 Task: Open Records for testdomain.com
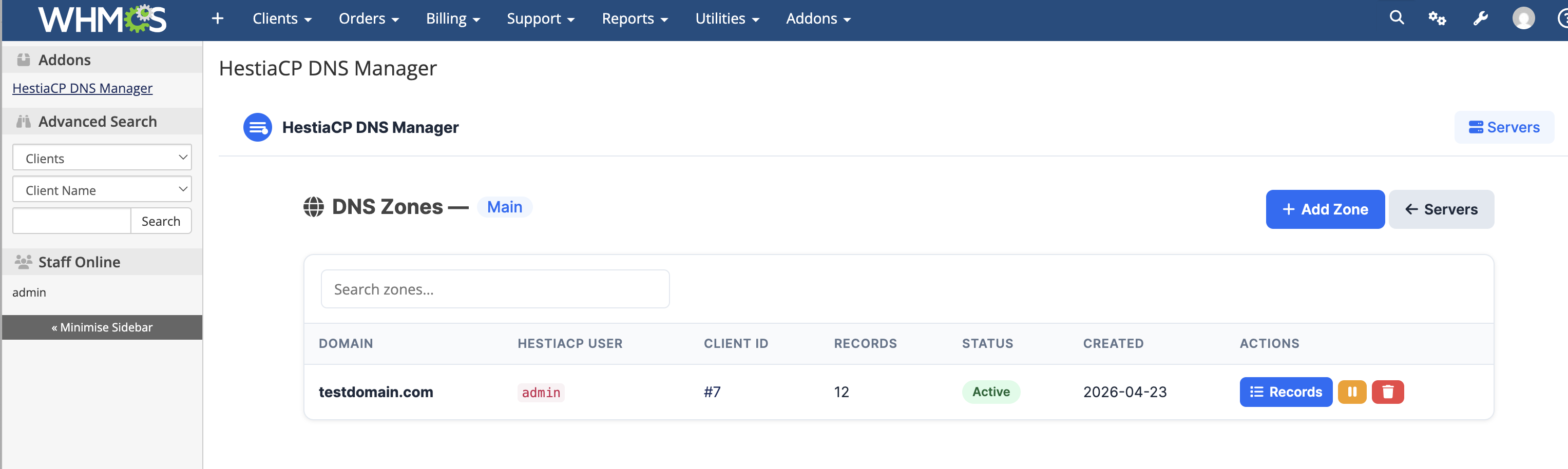pyautogui.click(x=1286, y=392)
